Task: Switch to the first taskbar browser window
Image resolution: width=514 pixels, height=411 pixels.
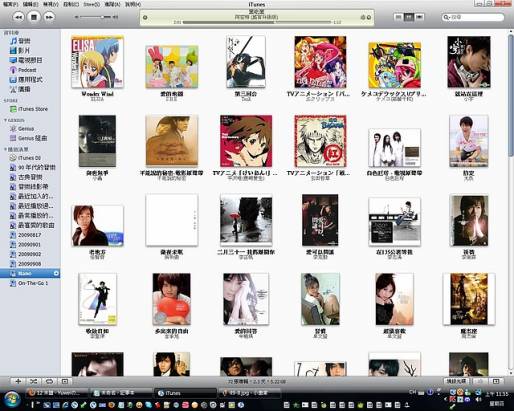Action: (57, 393)
